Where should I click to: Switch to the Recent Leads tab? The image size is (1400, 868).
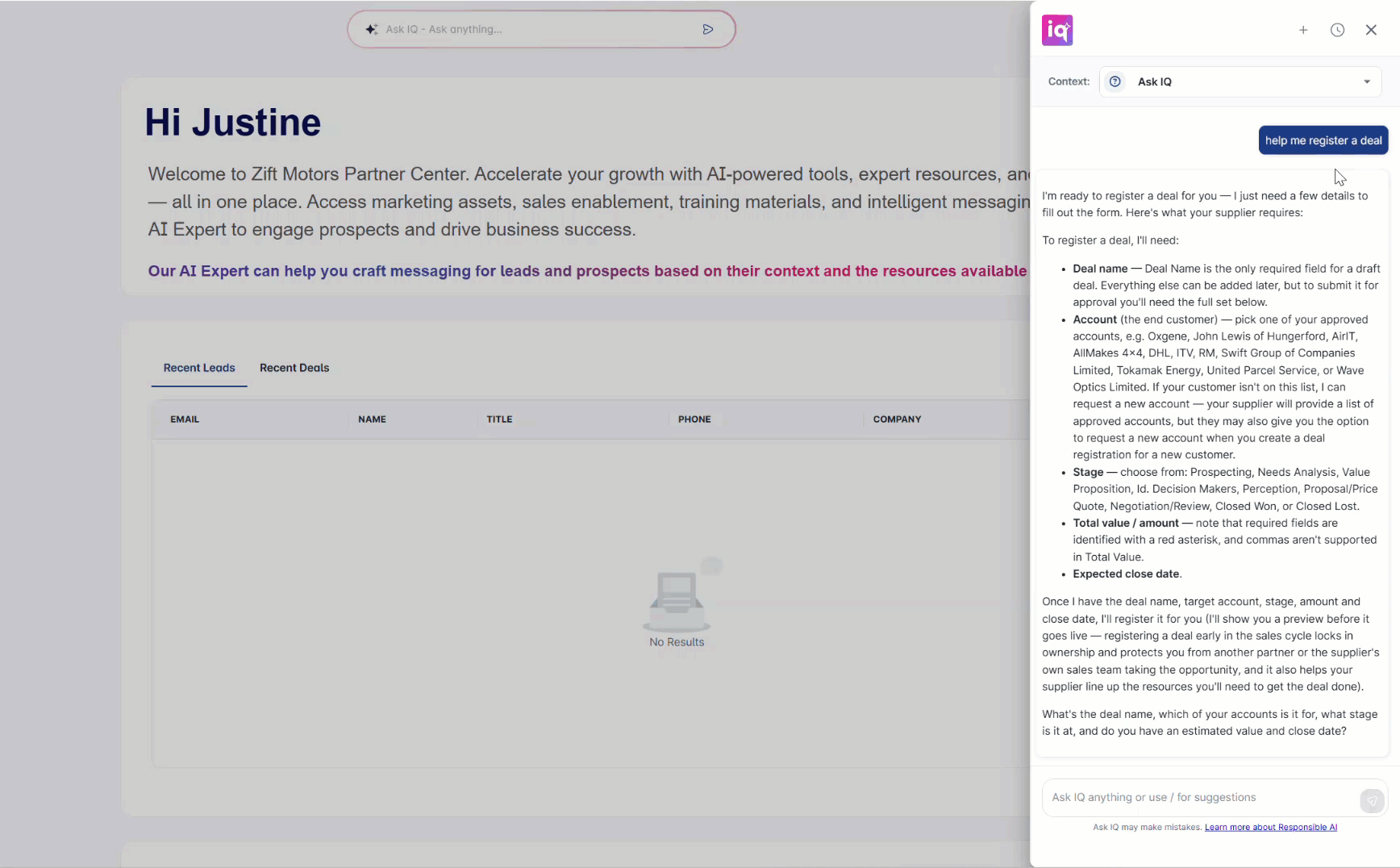(x=199, y=368)
